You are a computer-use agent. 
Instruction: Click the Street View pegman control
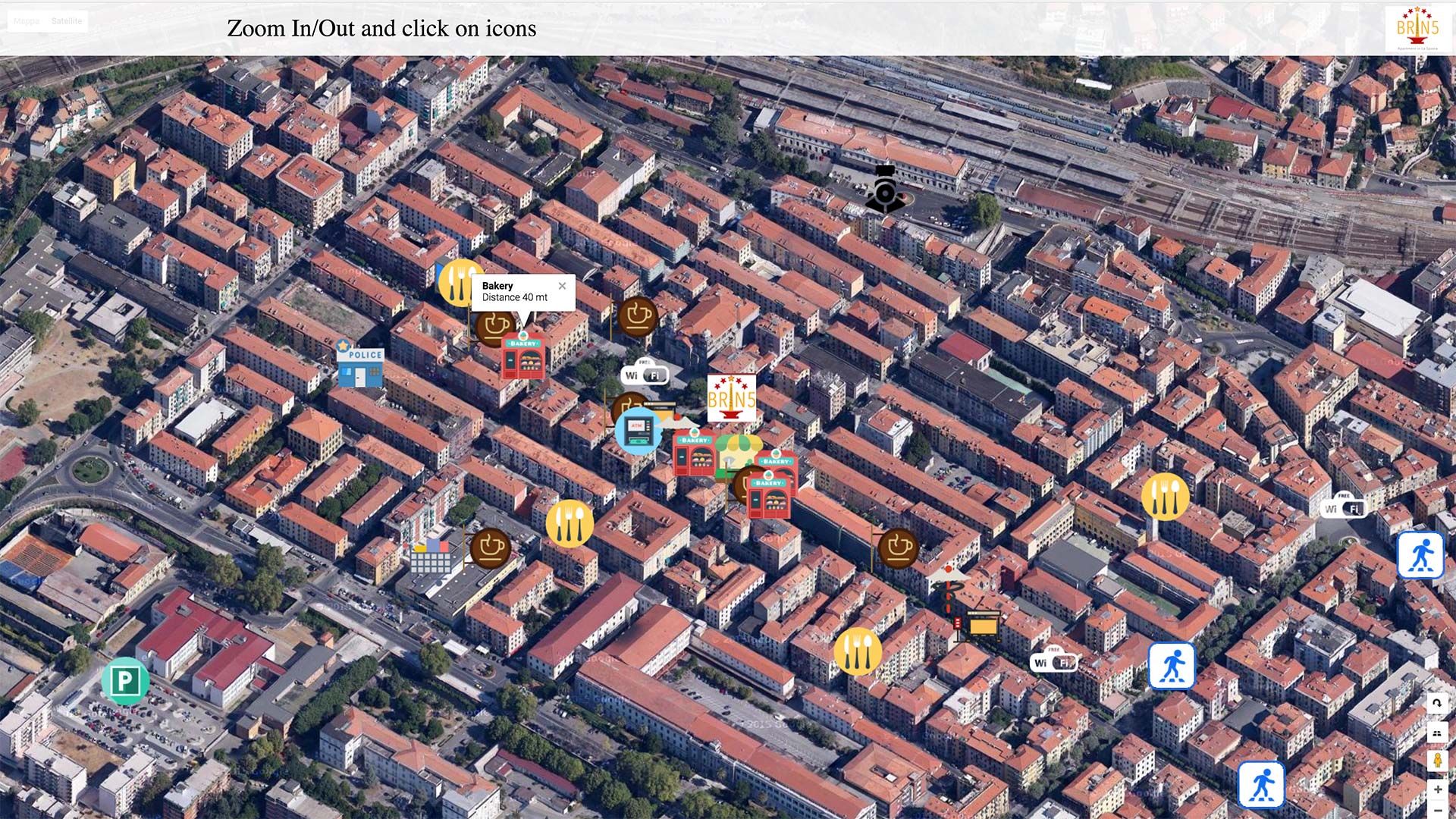point(1437,761)
